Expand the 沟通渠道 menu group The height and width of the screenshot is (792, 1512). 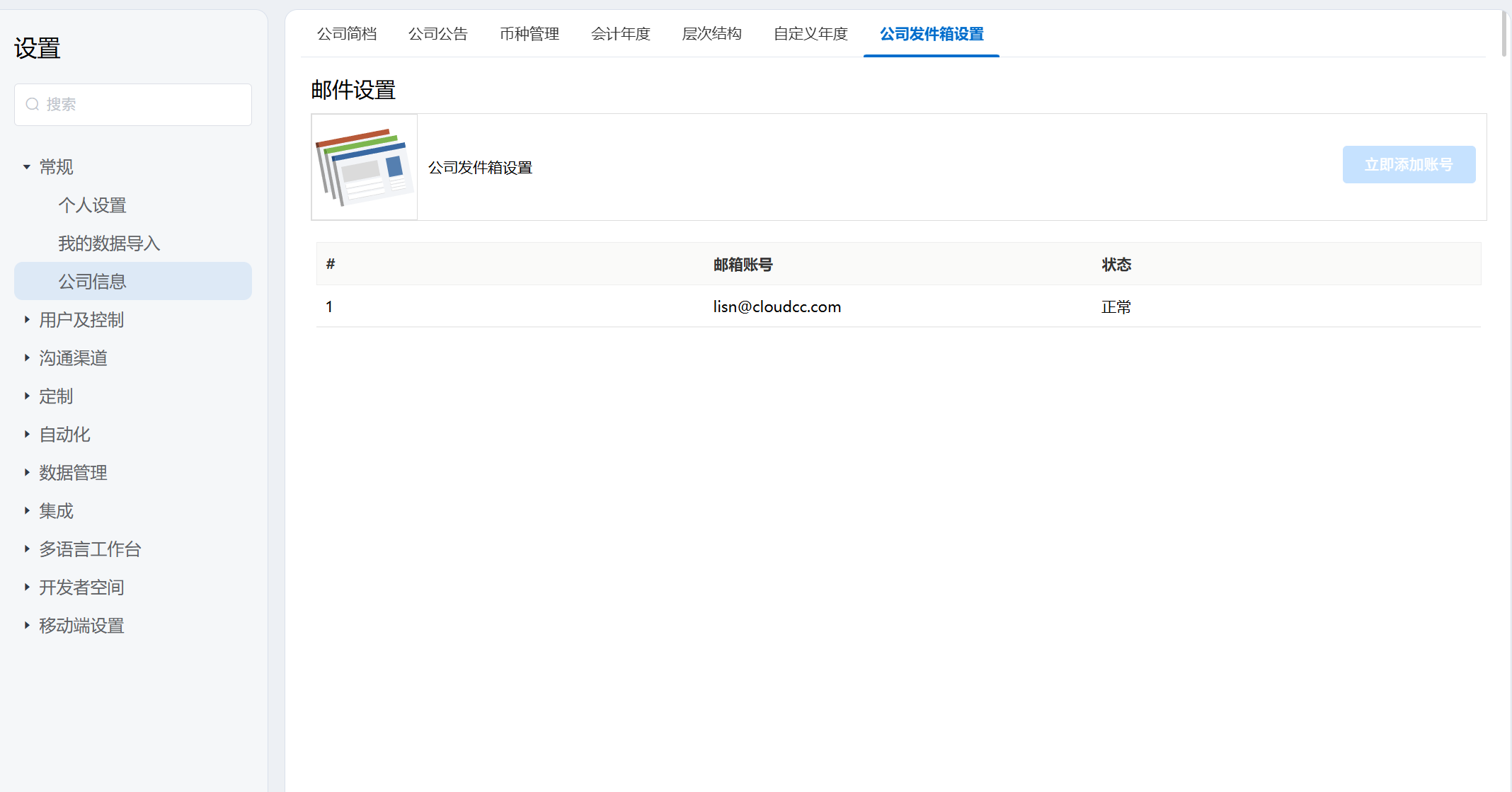[72, 358]
